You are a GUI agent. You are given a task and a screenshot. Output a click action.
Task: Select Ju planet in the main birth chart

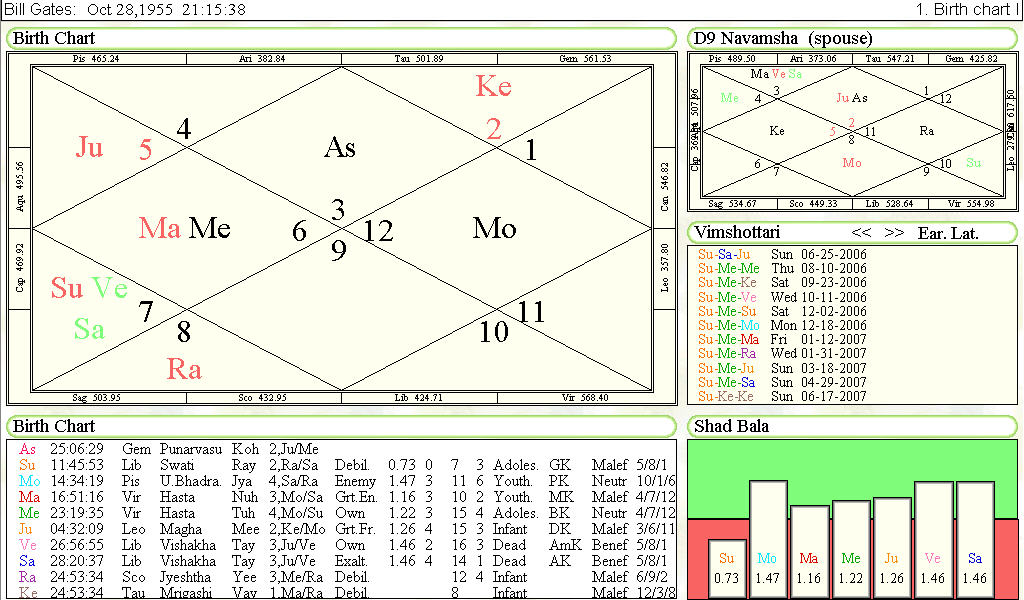(x=89, y=148)
